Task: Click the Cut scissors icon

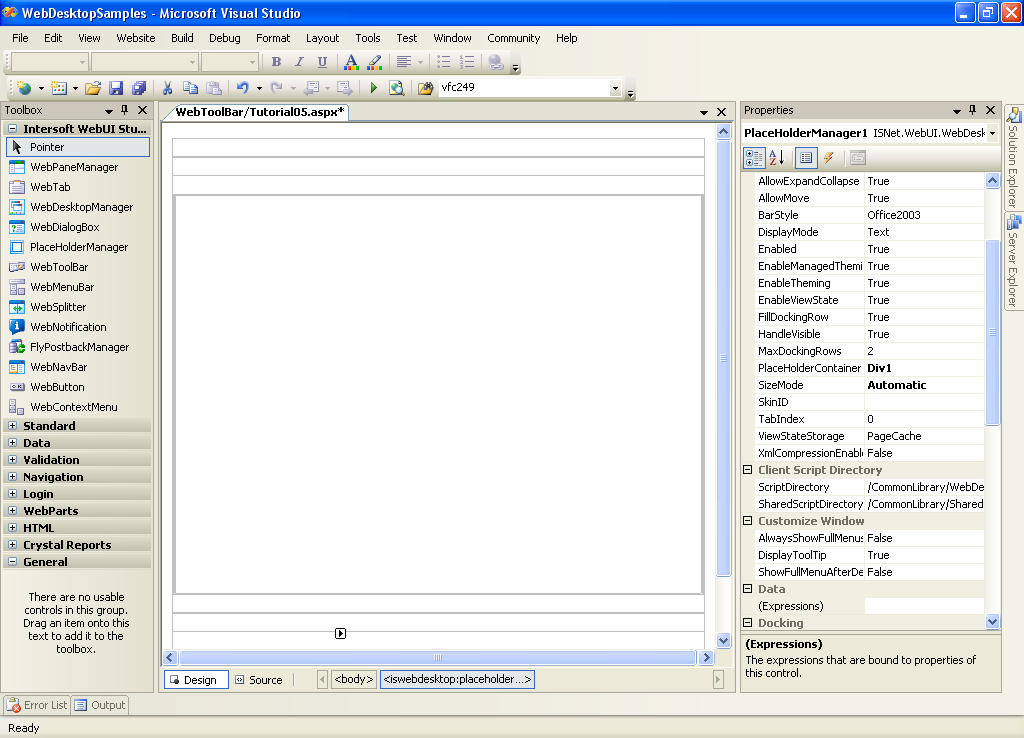Action: 168,88
